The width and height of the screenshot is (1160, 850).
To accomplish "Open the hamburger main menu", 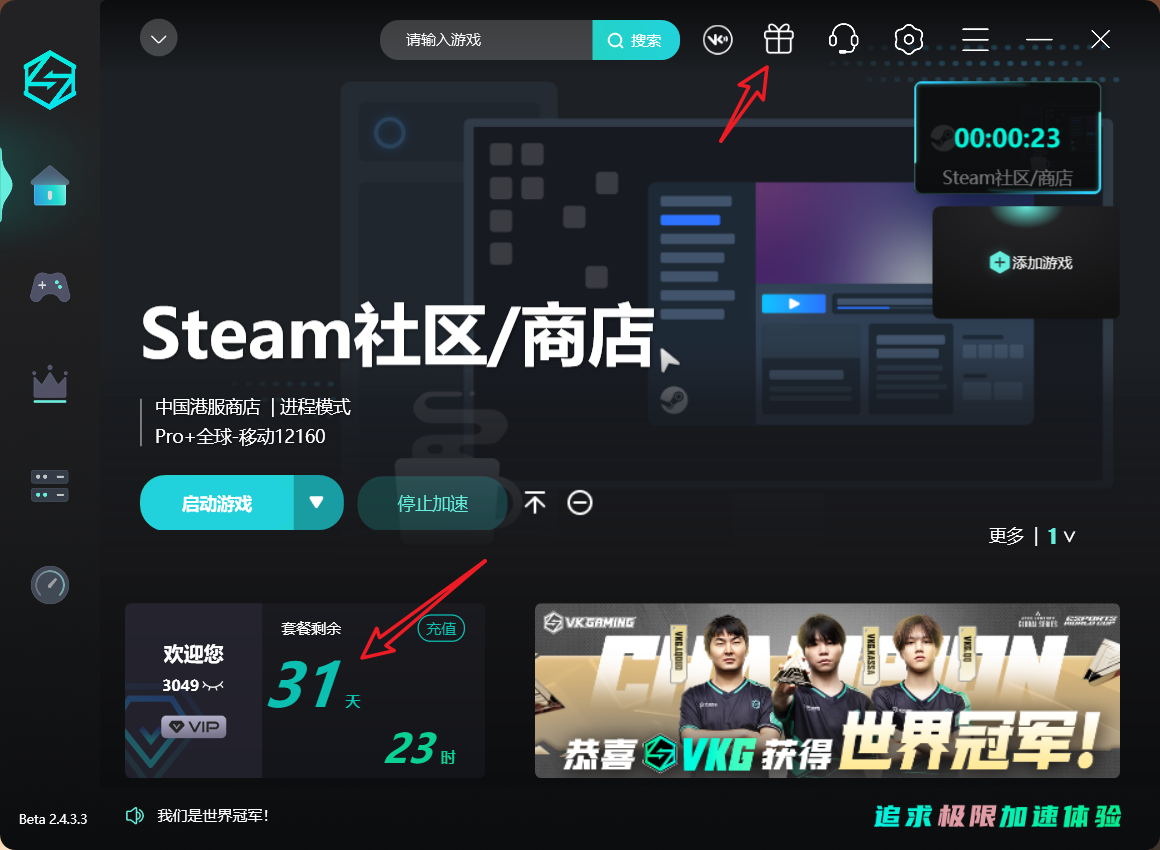I will [975, 39].
